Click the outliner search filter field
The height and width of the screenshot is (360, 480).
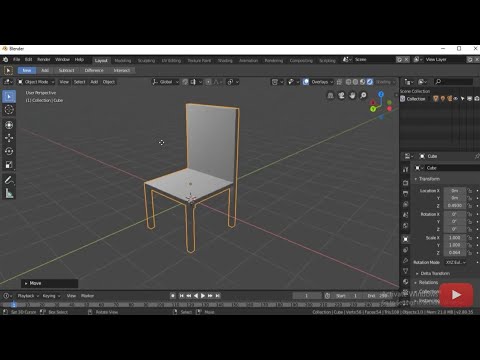454,82
